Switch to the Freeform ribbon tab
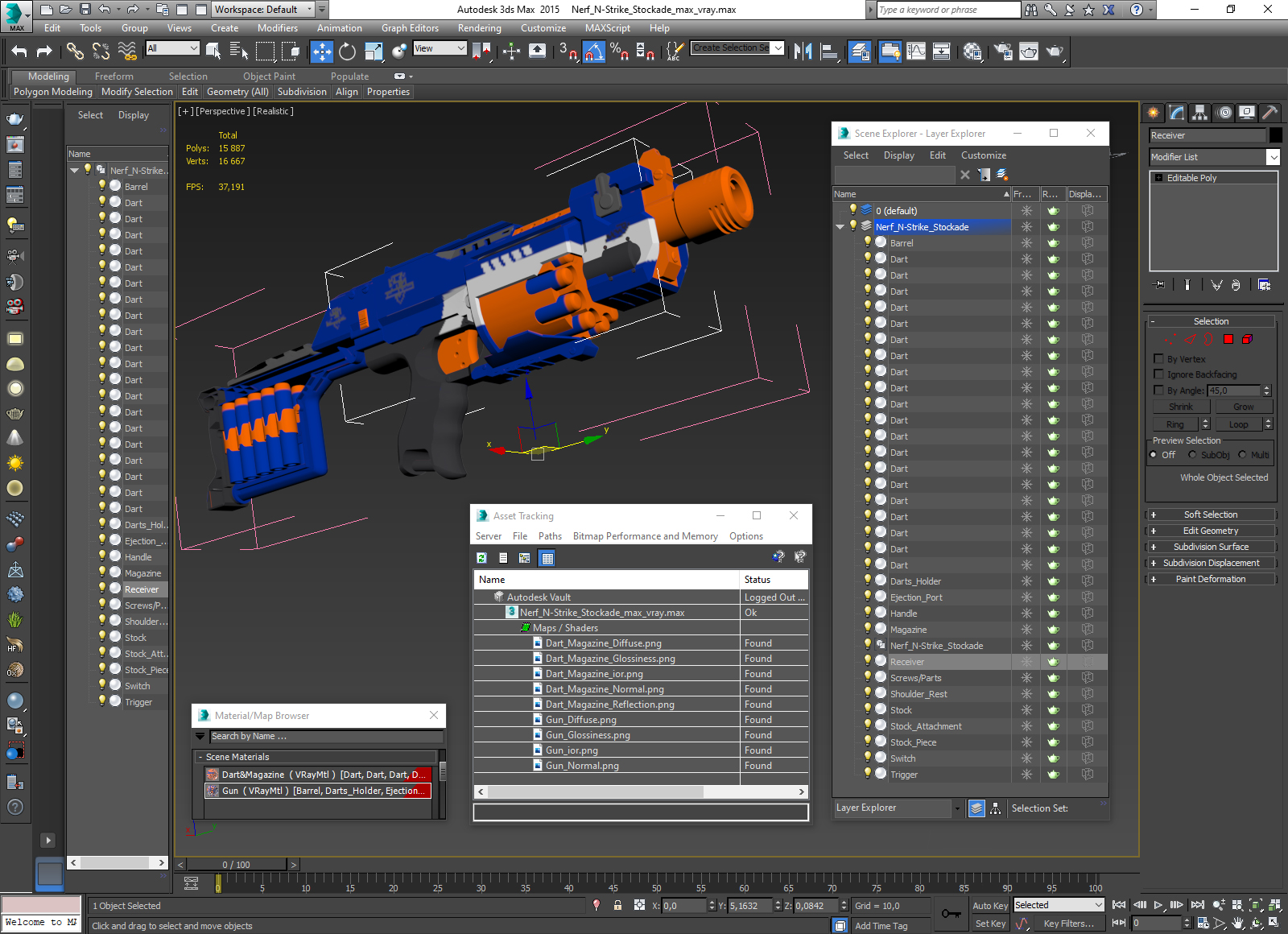 114,76
